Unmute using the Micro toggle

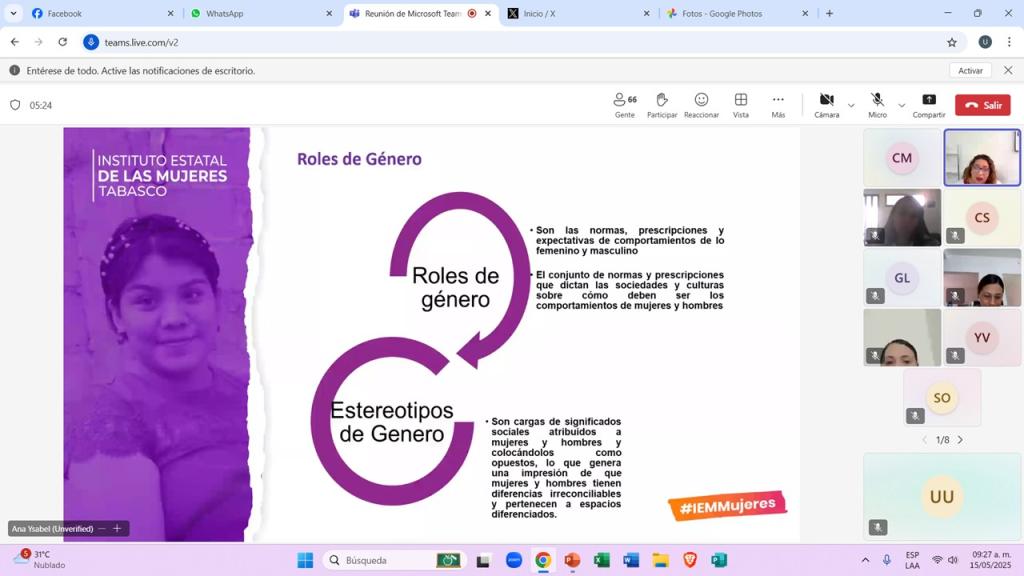(877, 104)
